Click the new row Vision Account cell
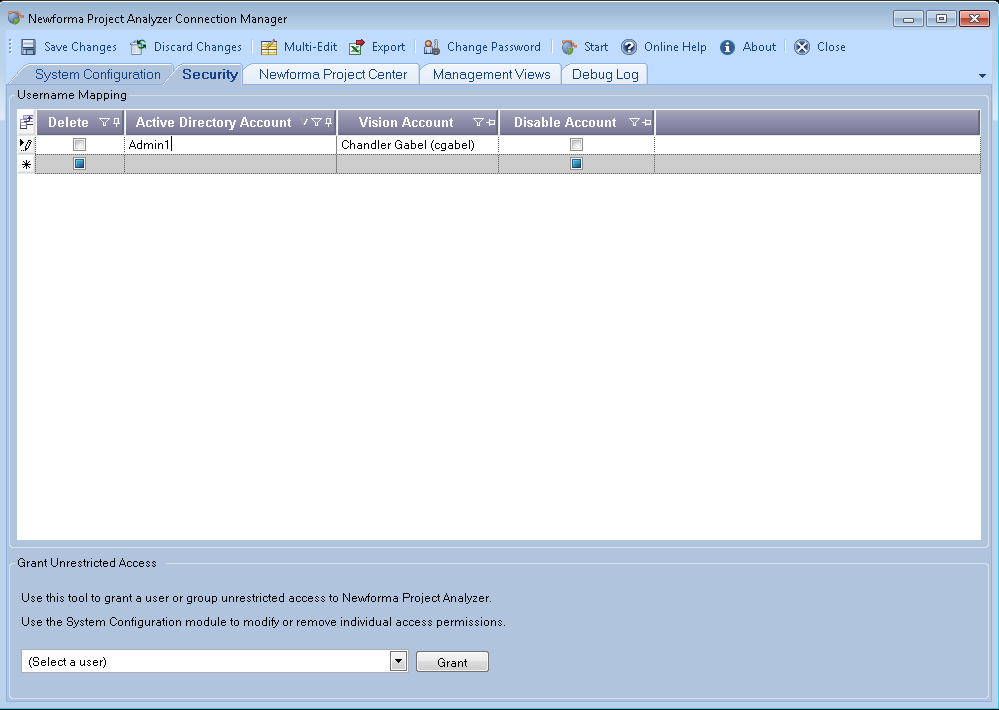 [417, 164]
